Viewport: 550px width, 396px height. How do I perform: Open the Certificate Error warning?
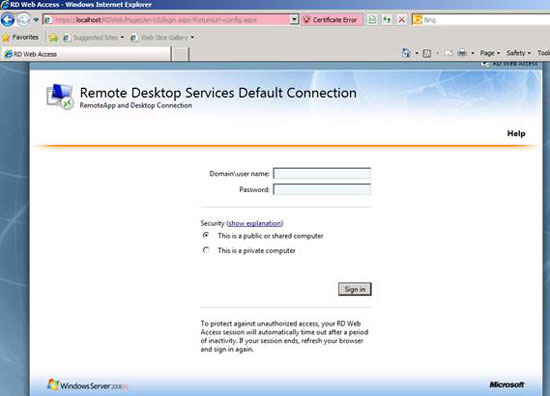(x=331, y=20)
